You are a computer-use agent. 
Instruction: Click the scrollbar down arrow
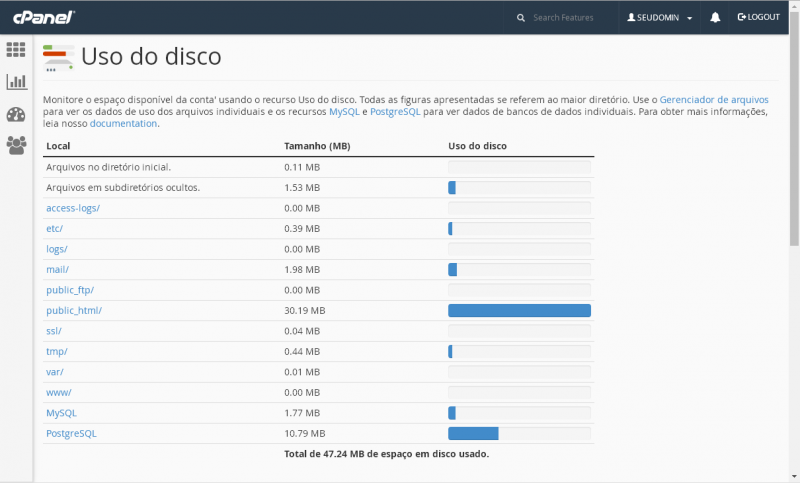click(x=794, y=477)
